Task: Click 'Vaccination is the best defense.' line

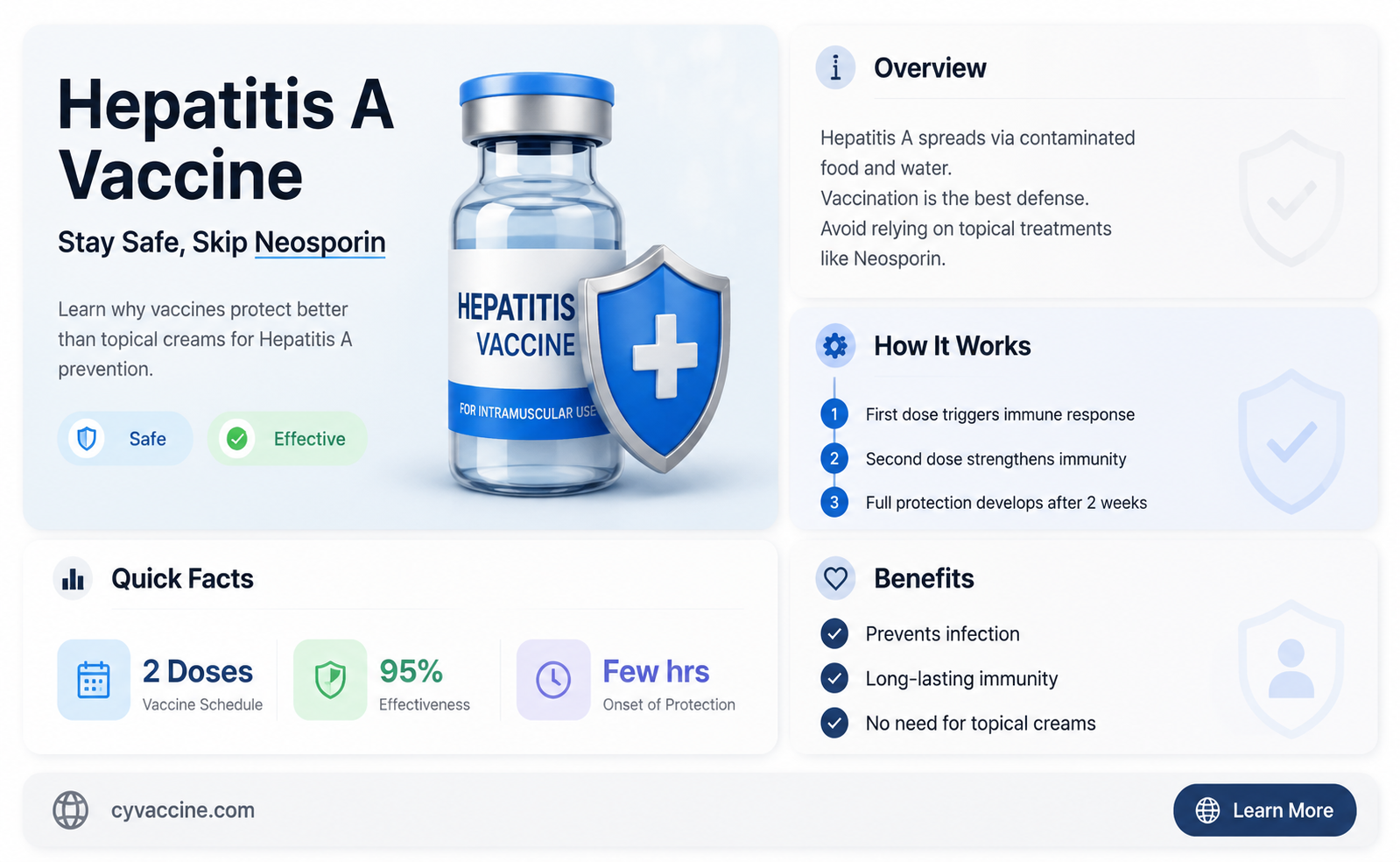Action: 954,199
